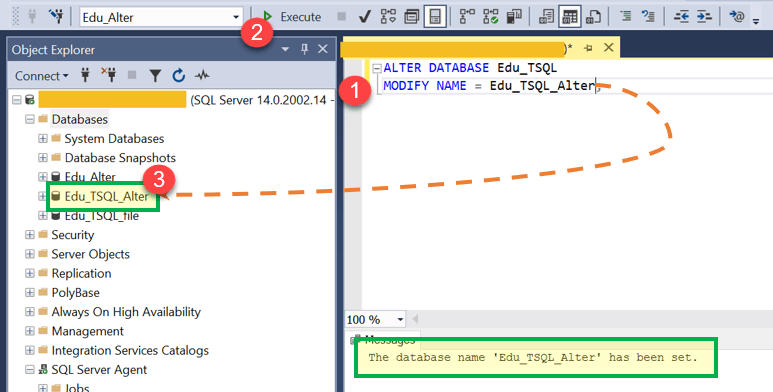Image resolution: width=773 pixels, height=392 pixels.
Task: Open the 100 % zoom dropdown
Action: (x=400, y=320)
